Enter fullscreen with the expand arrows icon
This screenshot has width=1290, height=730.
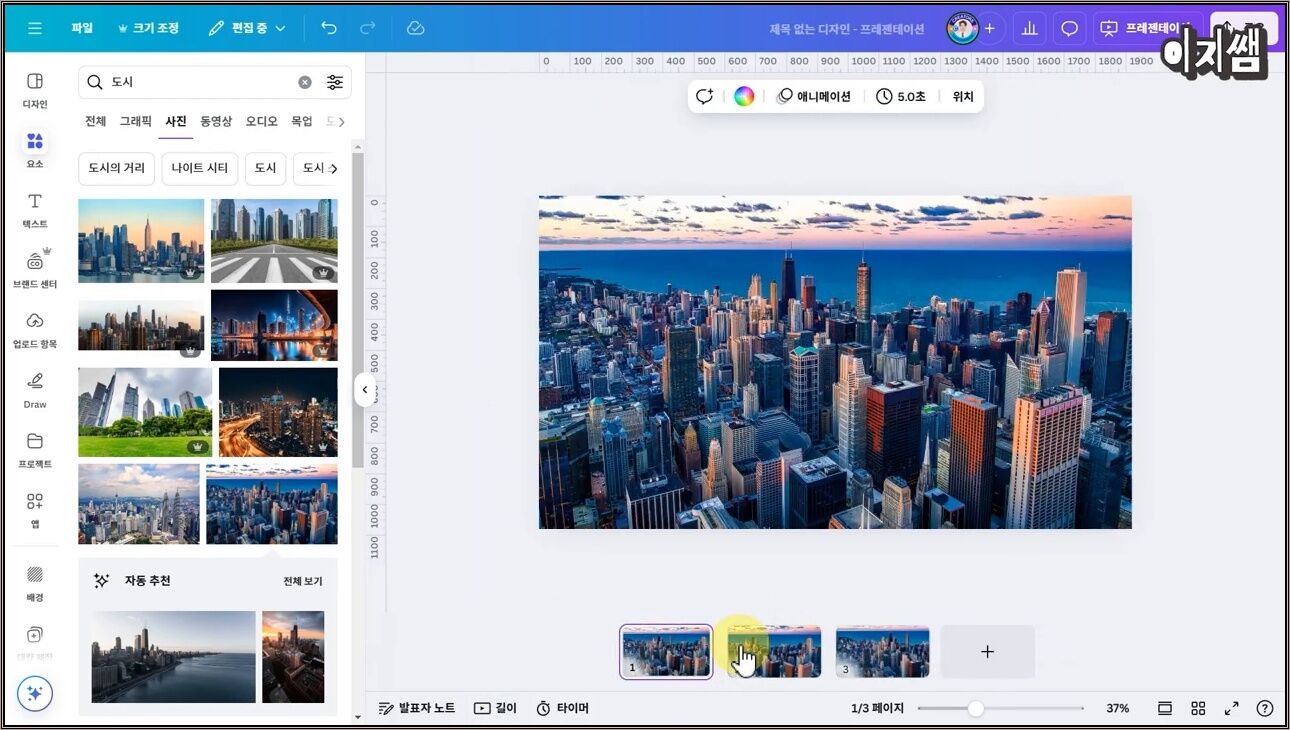1232,708
